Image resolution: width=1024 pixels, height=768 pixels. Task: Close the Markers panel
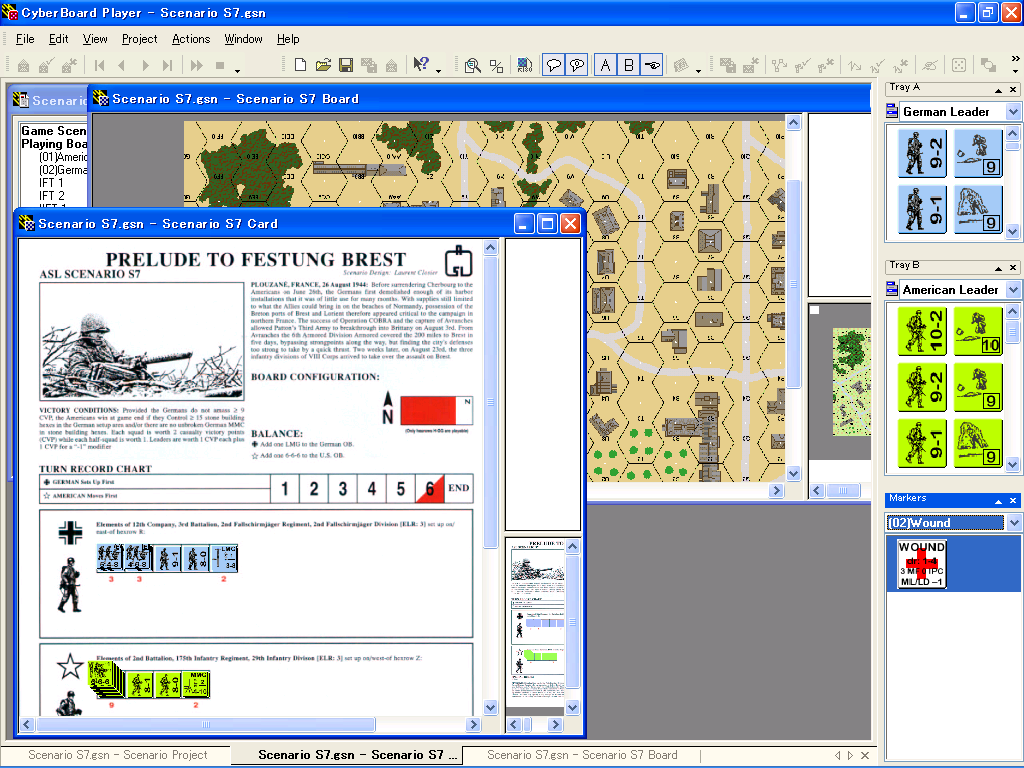pyautogui.click(x=1013, y=501)
